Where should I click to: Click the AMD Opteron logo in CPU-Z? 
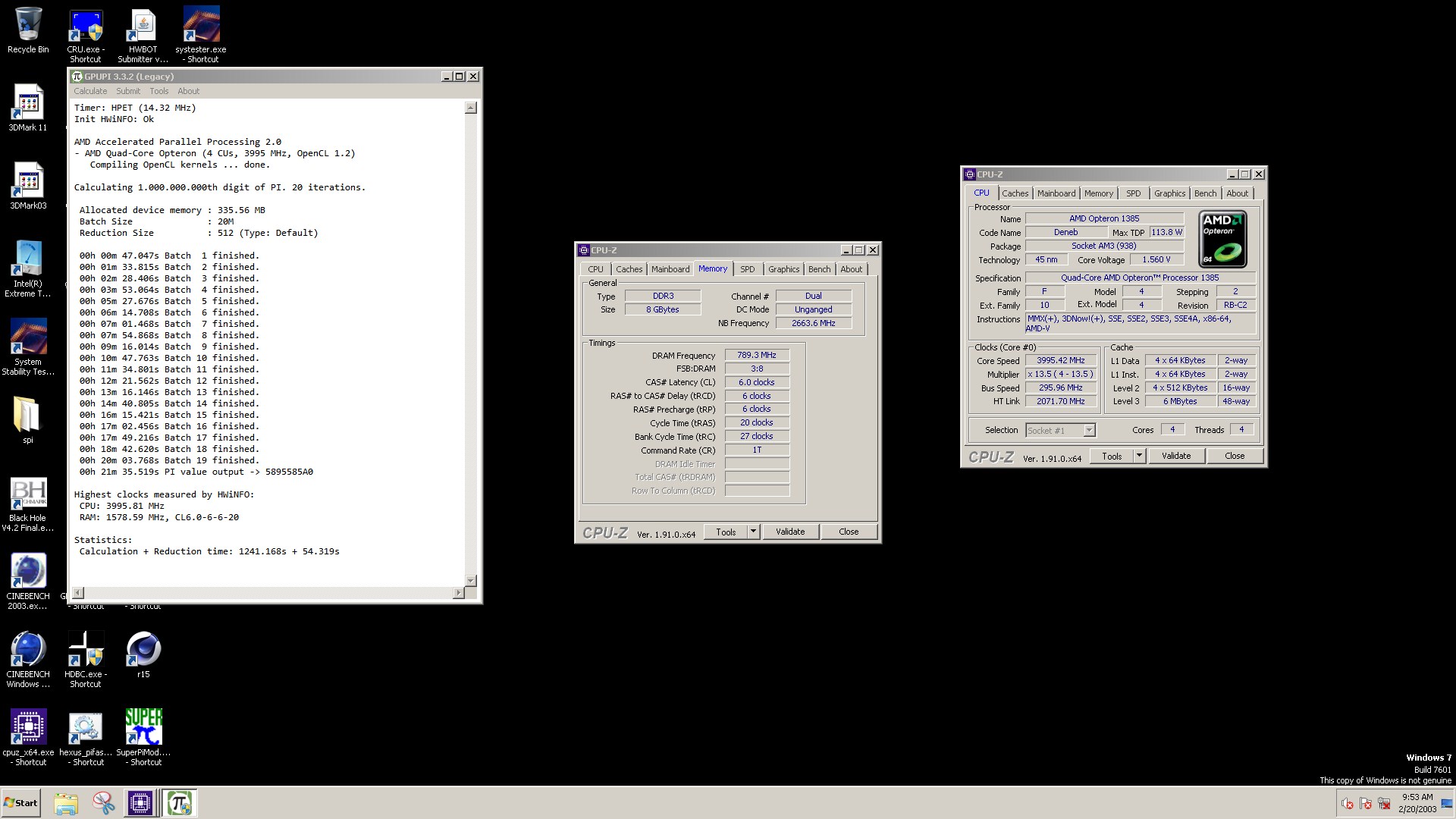(x=1222, y=240)
